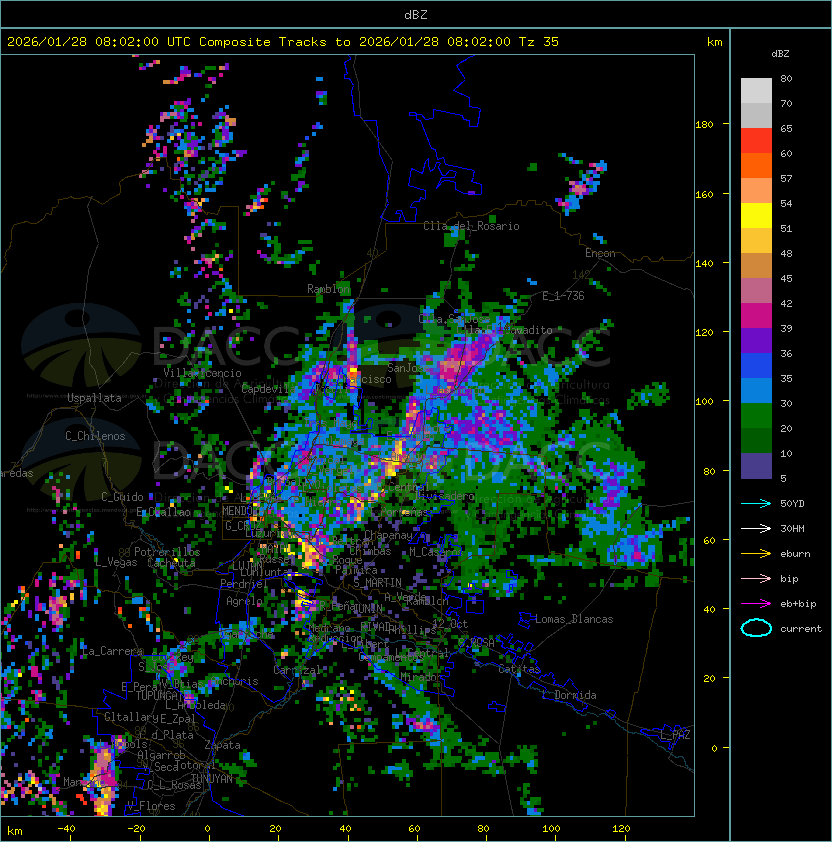The height and width of the screenshot is (842, 832).
Task: Pick the slate purple swatch between 10 and 5
Action: pyautogui.click(x=756, y=465)
